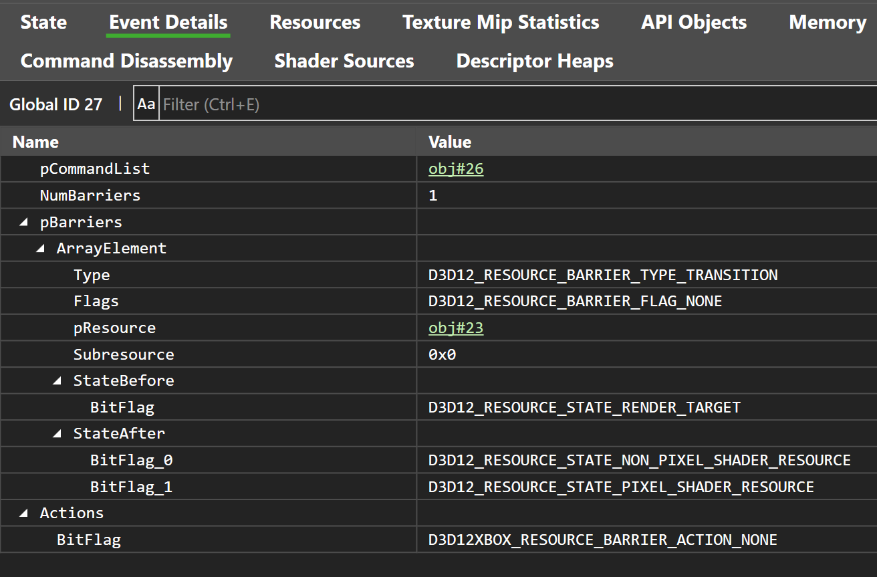This screenshot has height=577, width=877.
Task: Click the D3D12_RESOURCE_STATE_RENDER_TARGET value
Action: click(x=584, y=408)
